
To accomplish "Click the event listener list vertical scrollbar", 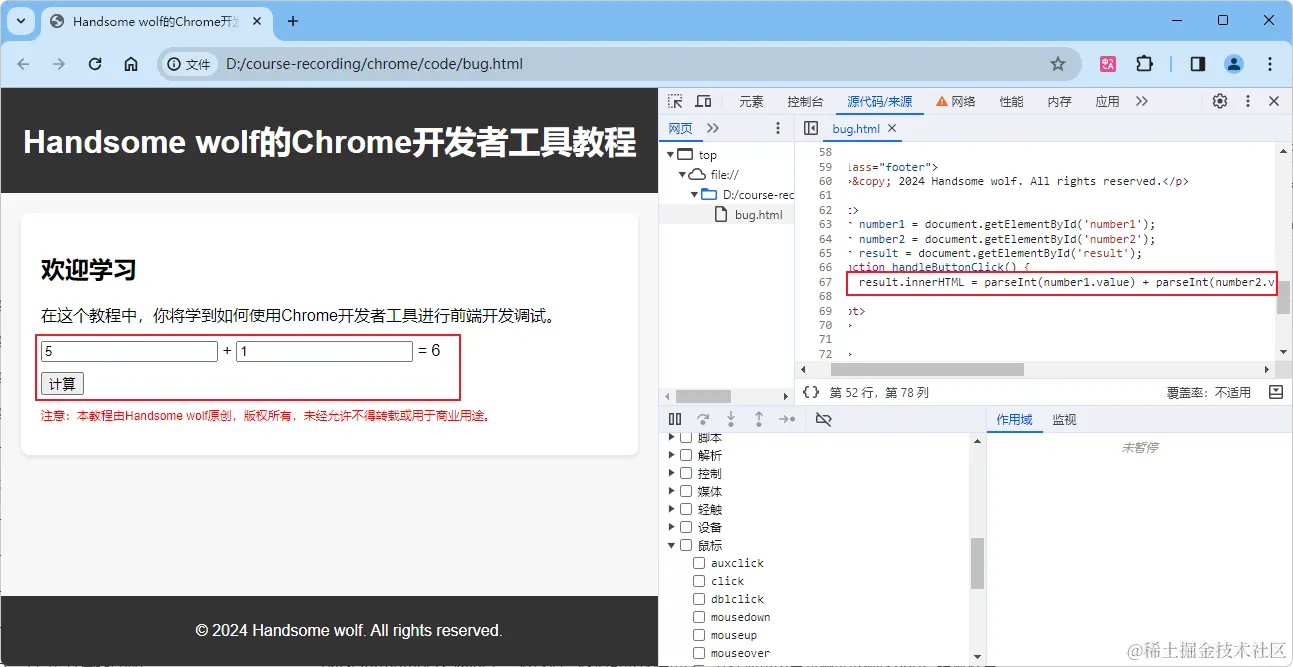I will point(978,563).
